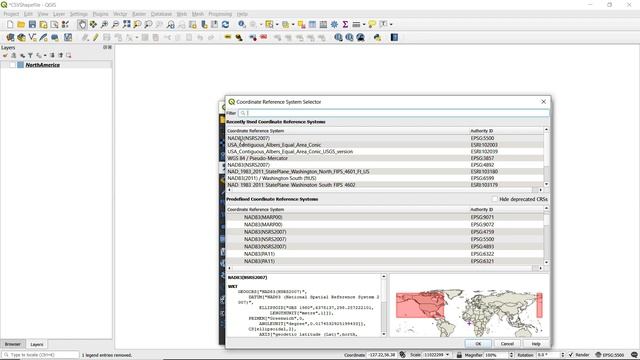Click the Expand All icon in Layers panel
This screenshot has width=640, height=360.
pos(52,55)
